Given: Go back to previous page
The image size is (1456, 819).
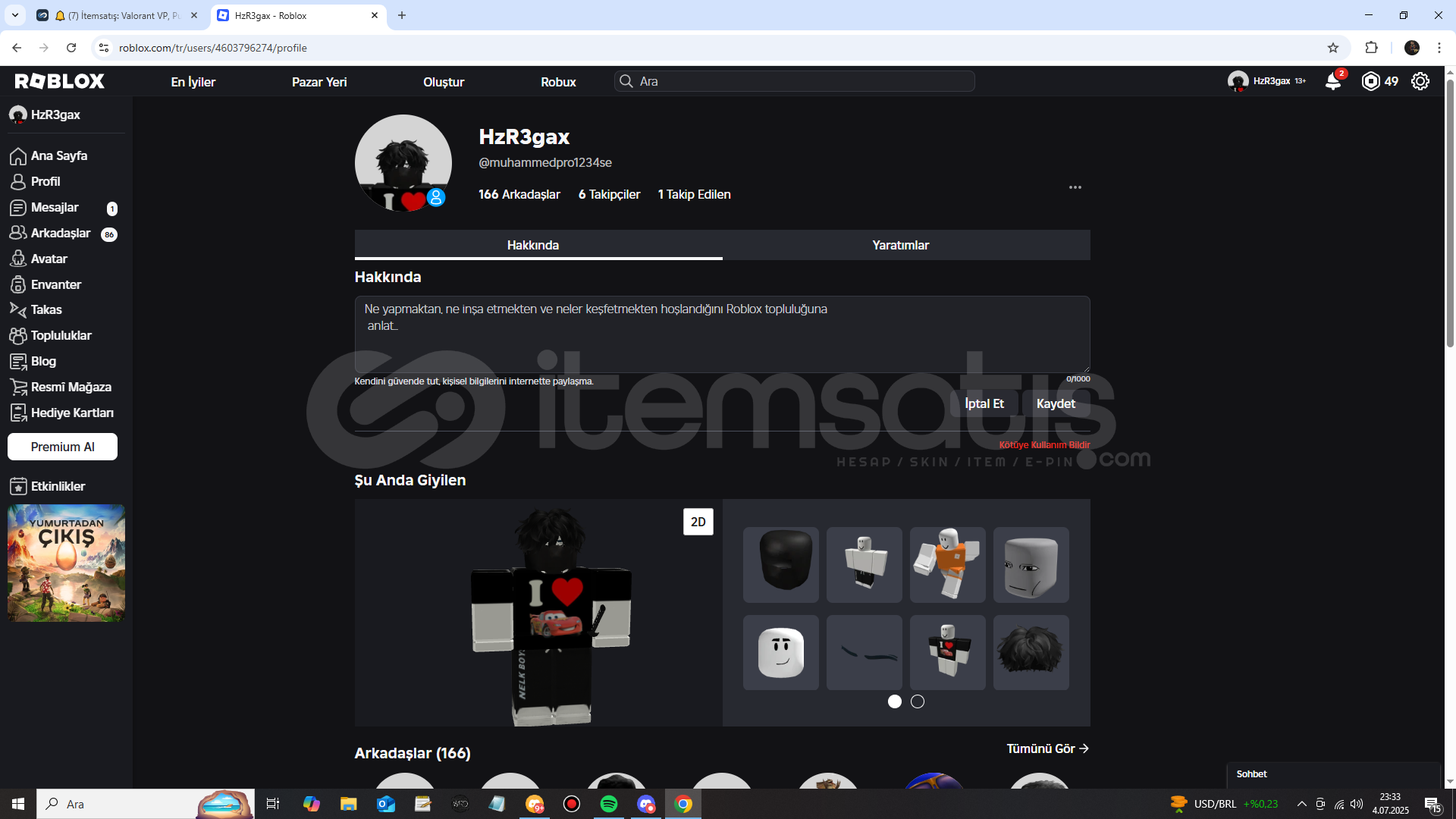Looking at the screenshot, I should [17, 48].
